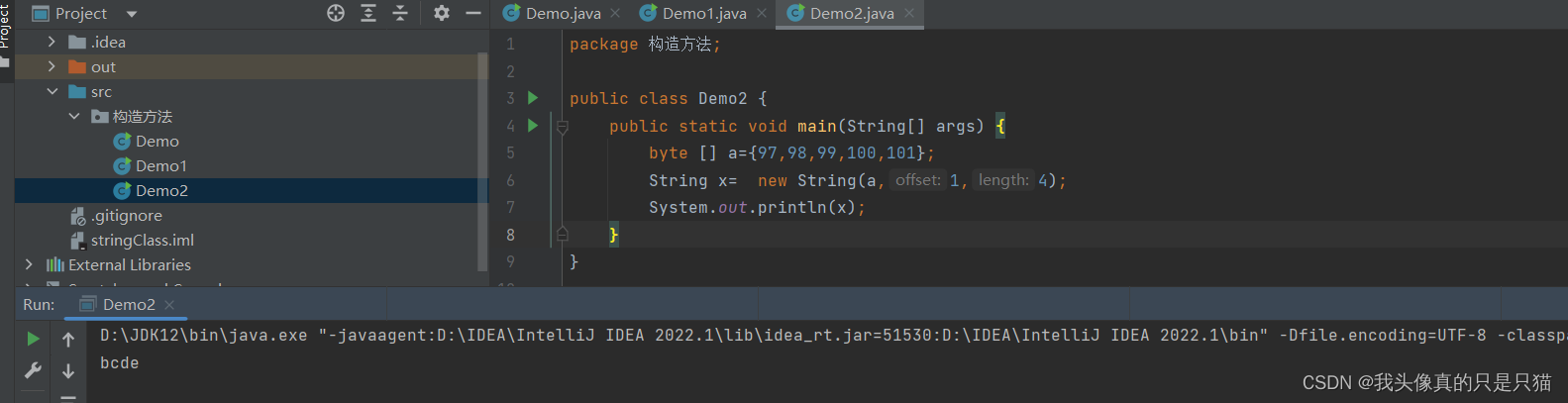Click the class name Demo2 in code
Screen dimensions: 1568x403
(x=723, y=98)
